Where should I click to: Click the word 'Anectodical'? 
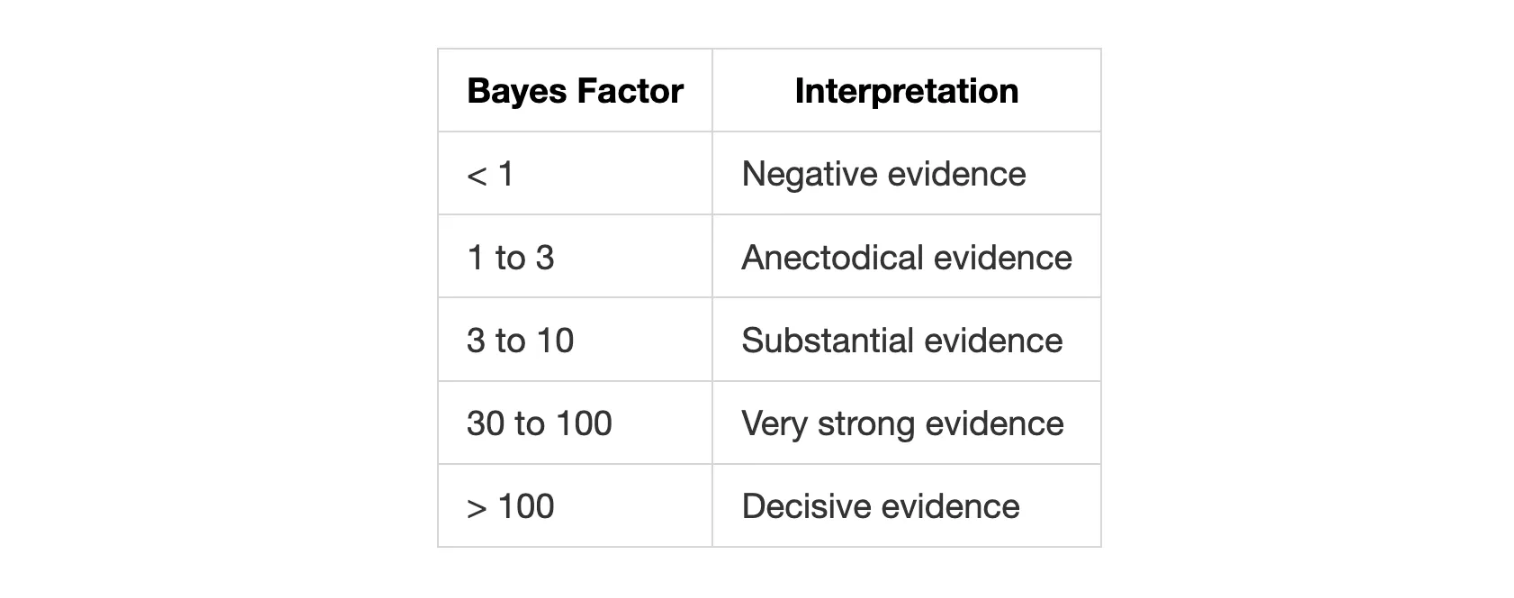(832, 258)
